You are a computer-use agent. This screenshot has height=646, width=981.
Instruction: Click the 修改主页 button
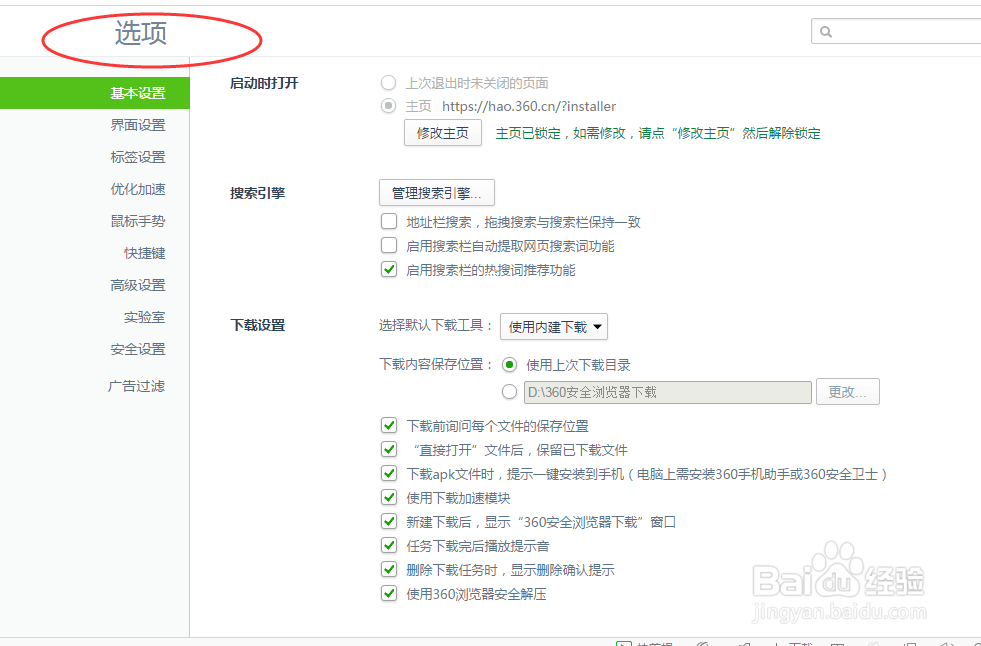(x=443, y=133)
